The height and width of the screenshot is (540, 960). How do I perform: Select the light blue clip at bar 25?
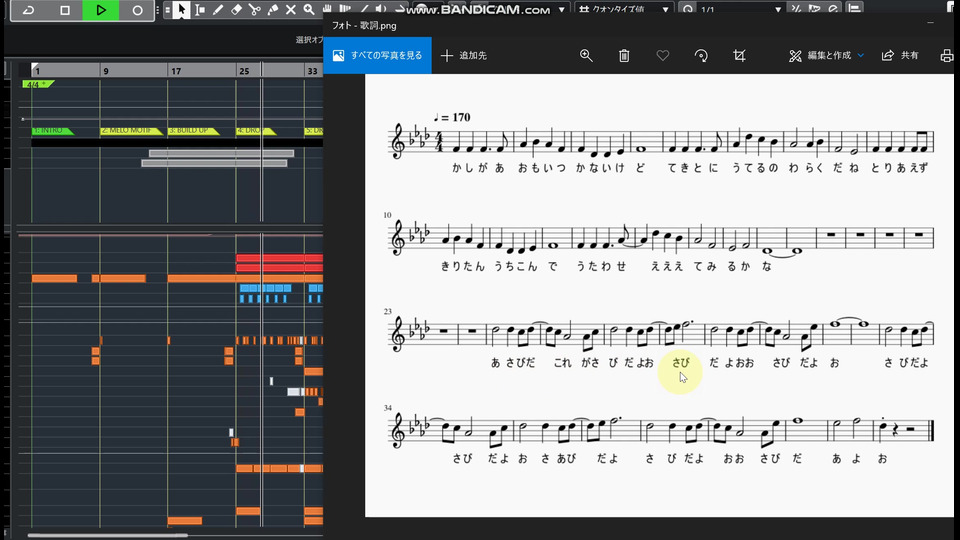tap(266, 288)
